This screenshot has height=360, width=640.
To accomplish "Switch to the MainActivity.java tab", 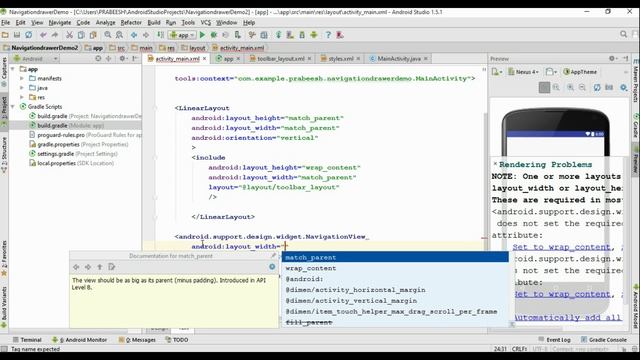I will tap(399, 59).
